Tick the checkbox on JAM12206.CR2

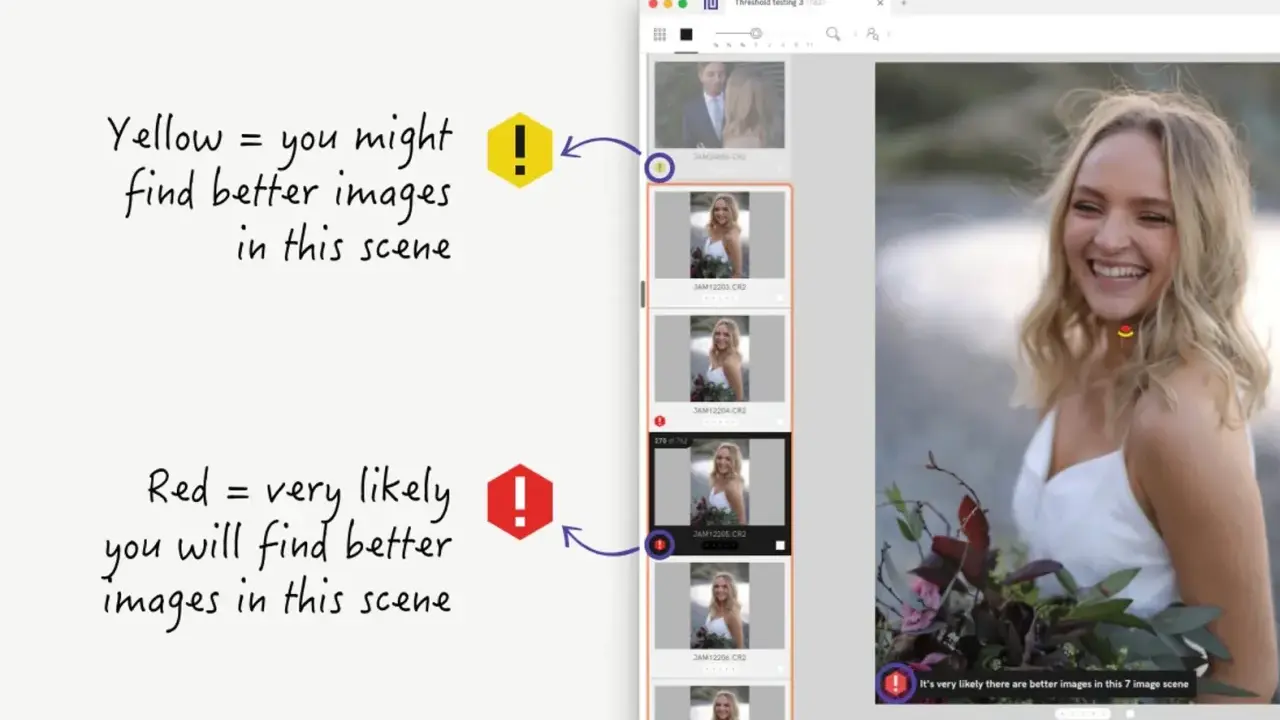click(x=780, y=668)
